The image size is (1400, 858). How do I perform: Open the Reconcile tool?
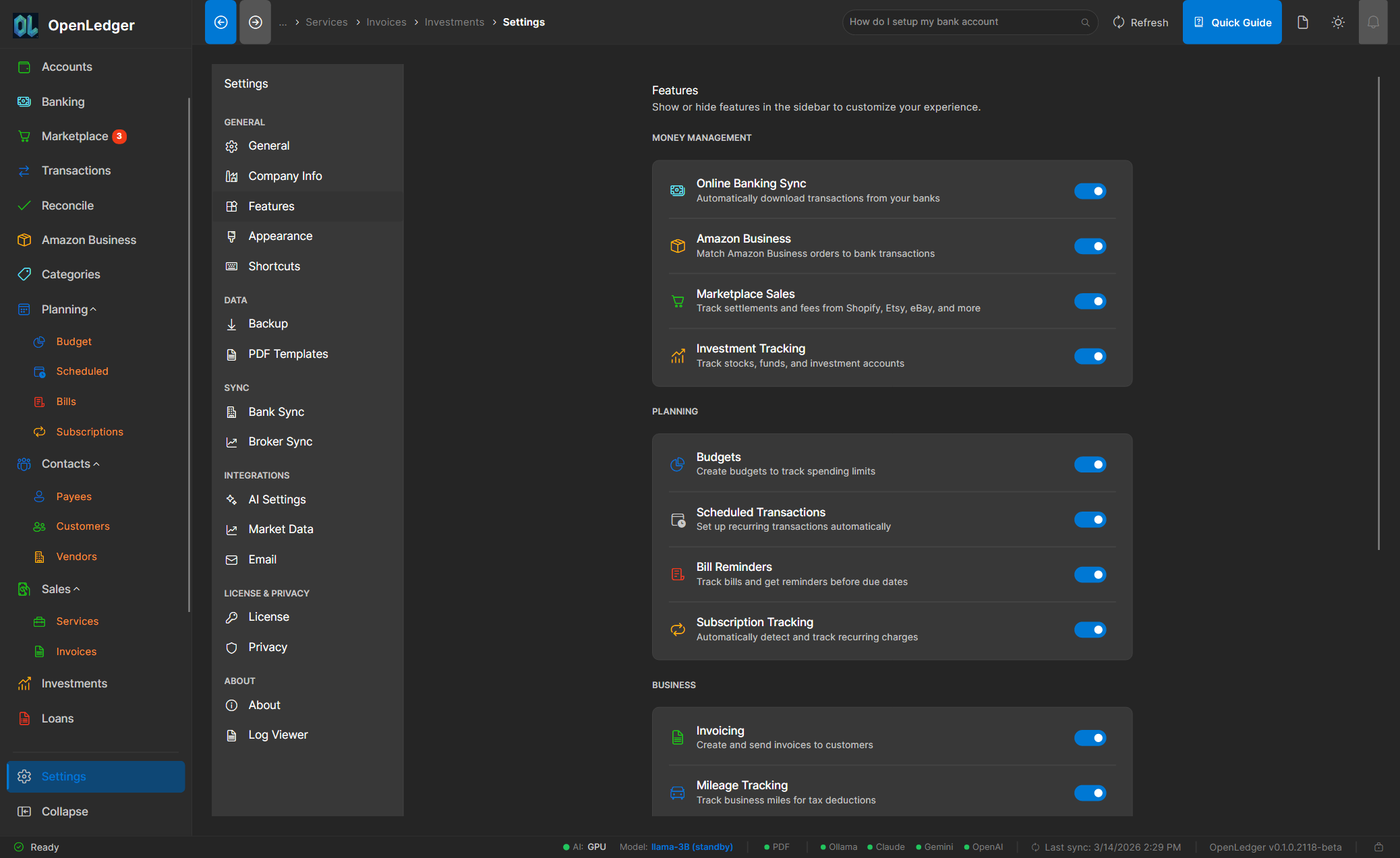(67, 205)
